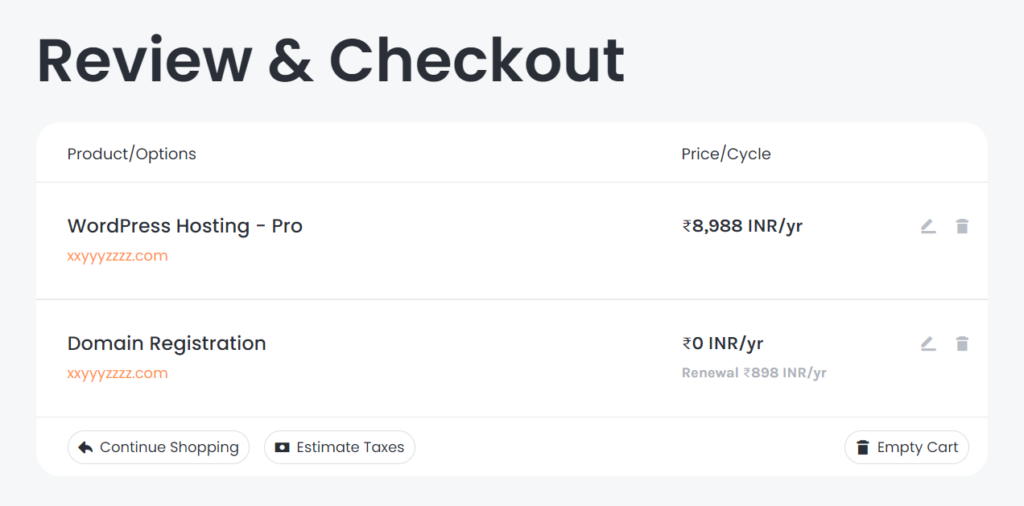Click the ₹0 INR/yr price

[x=723, y=343]
